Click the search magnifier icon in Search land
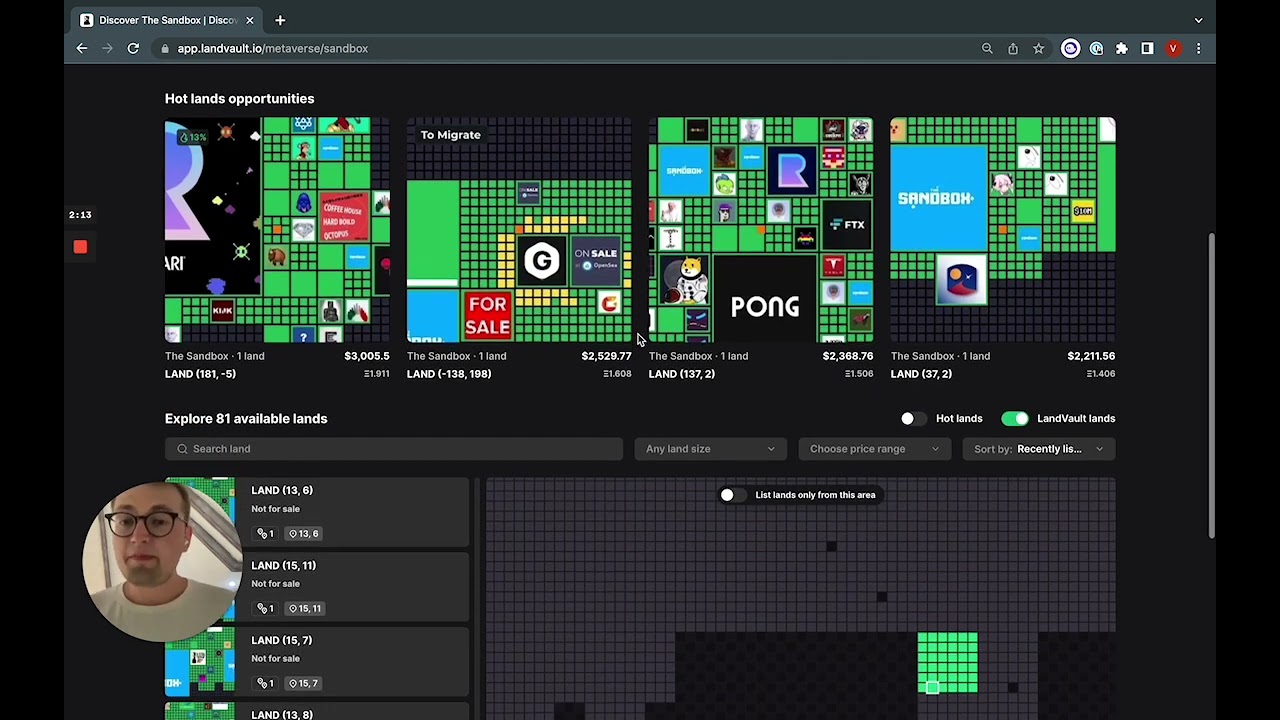The height and width of the screenshot is (720, 1280). 182,449
